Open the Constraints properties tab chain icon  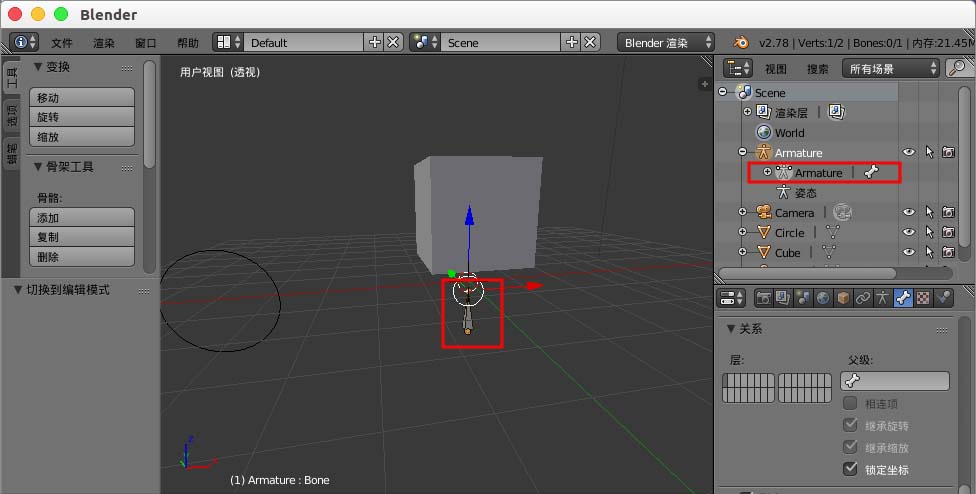[x=863, y=298]
